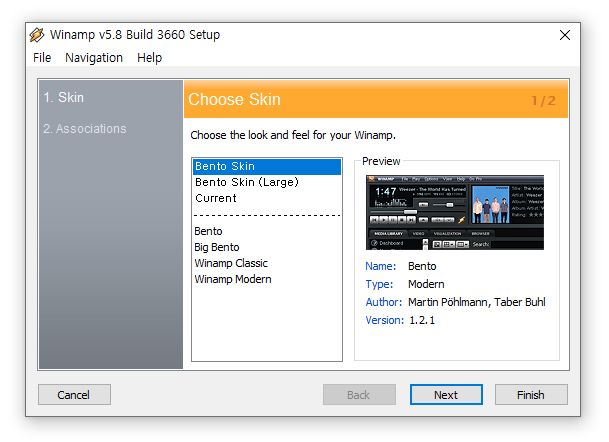The image size is (609, 442).
Task: Select Bento Skin in the list
Action: coord(267,166)
